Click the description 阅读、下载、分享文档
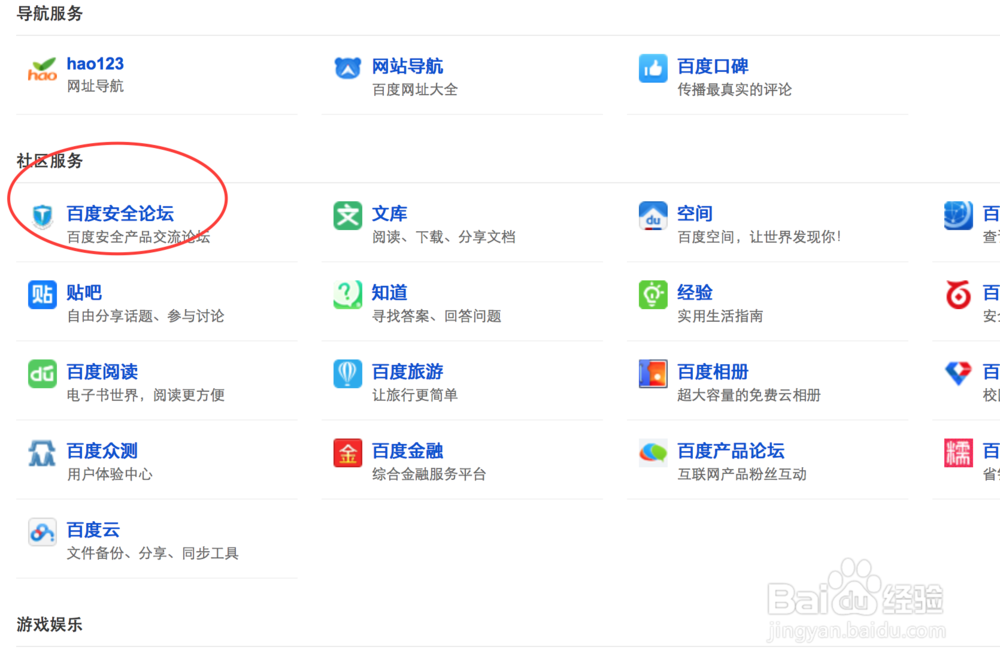Image resolution: width=1000 pixels, height=665 pixels. tap(443, 237)
